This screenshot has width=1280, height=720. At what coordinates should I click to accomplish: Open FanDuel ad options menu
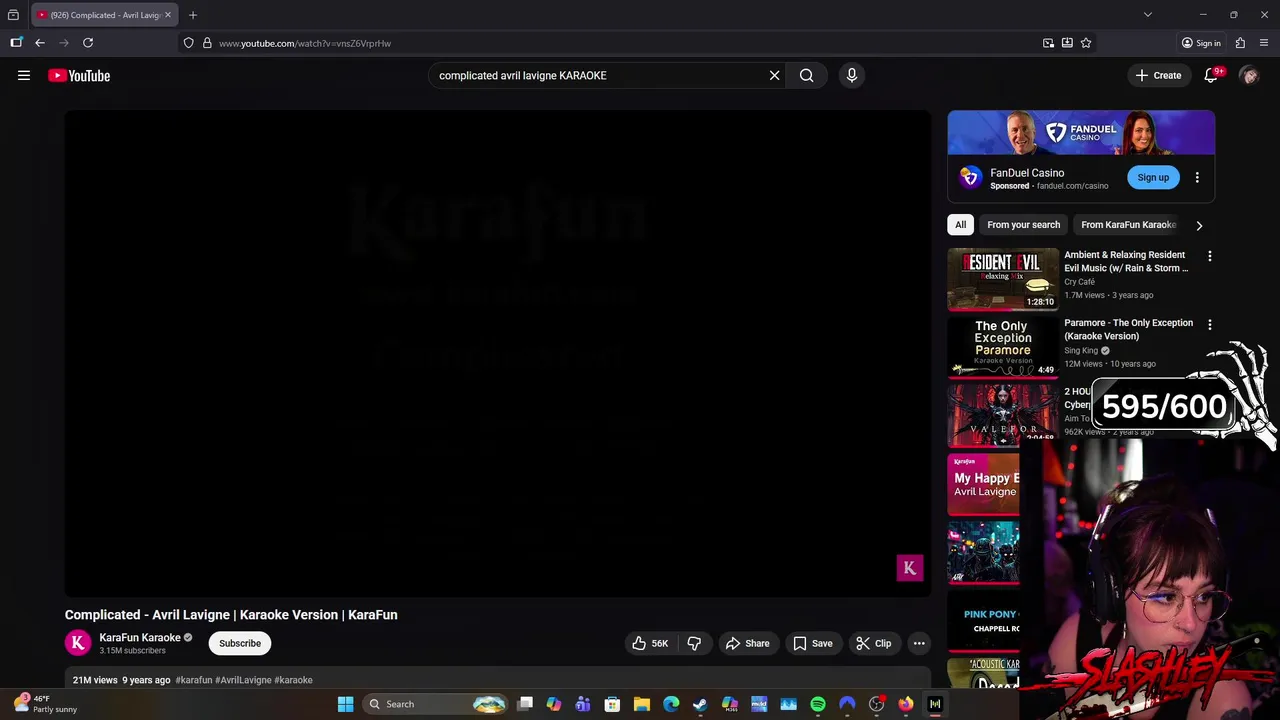pos(1197,177)
